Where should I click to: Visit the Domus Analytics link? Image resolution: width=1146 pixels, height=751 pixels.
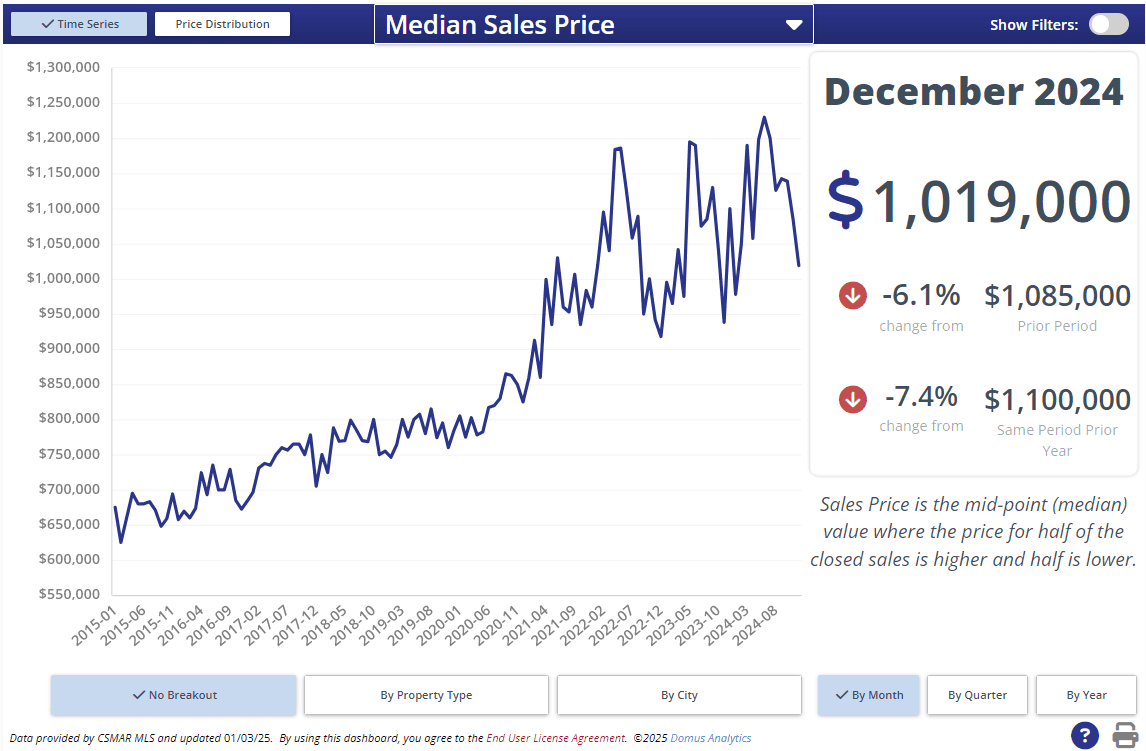click(710, 738)
